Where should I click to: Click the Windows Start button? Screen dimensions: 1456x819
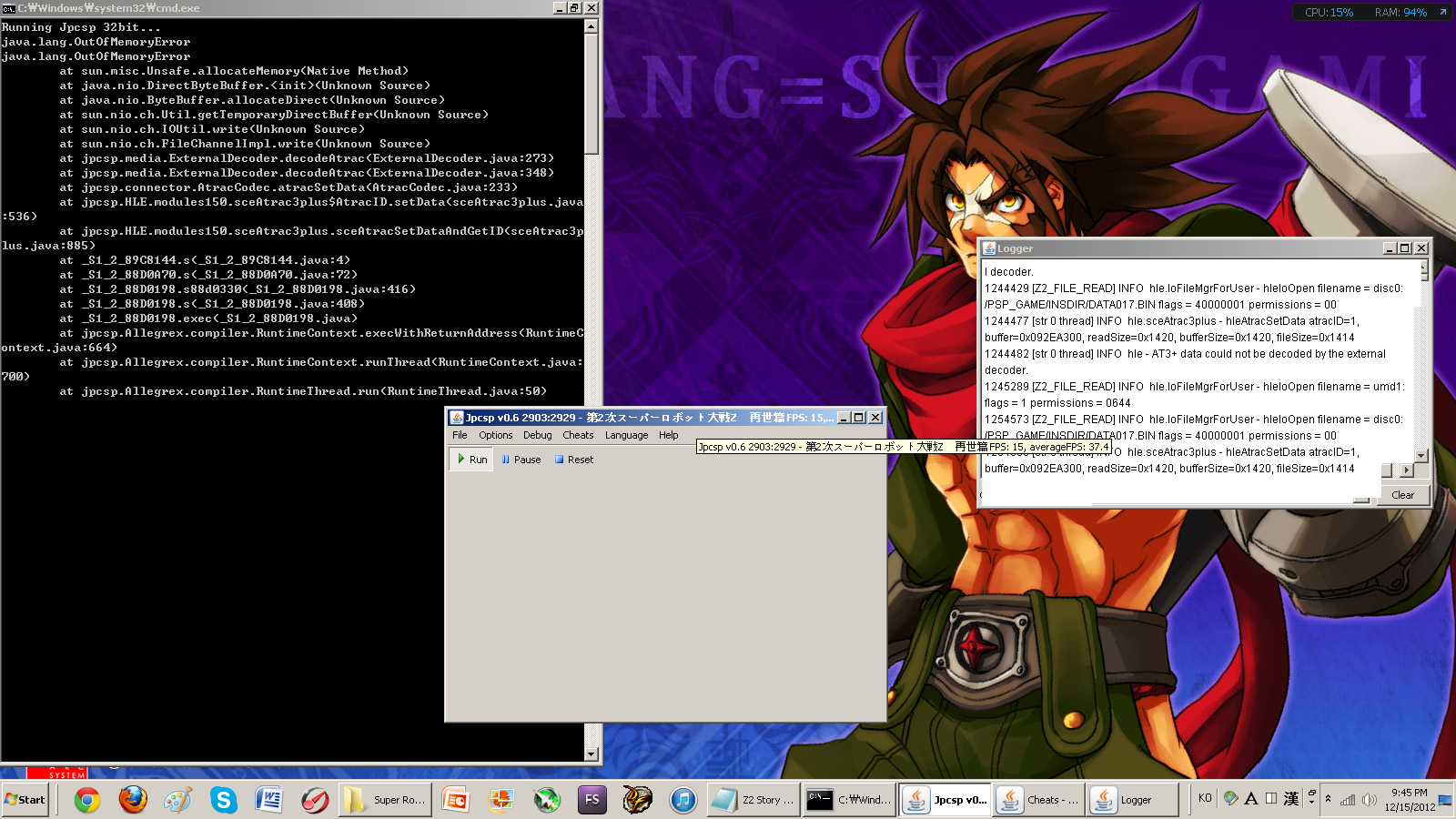pos(25,800)
